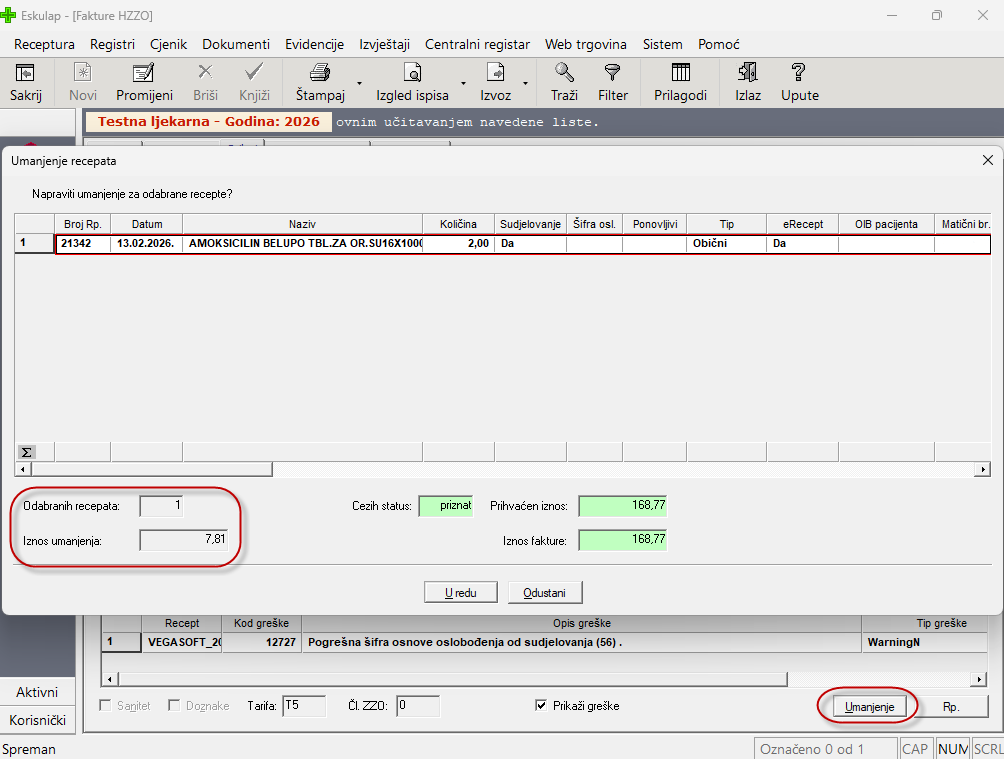Check the Doznake checkbox

(174, 706)
